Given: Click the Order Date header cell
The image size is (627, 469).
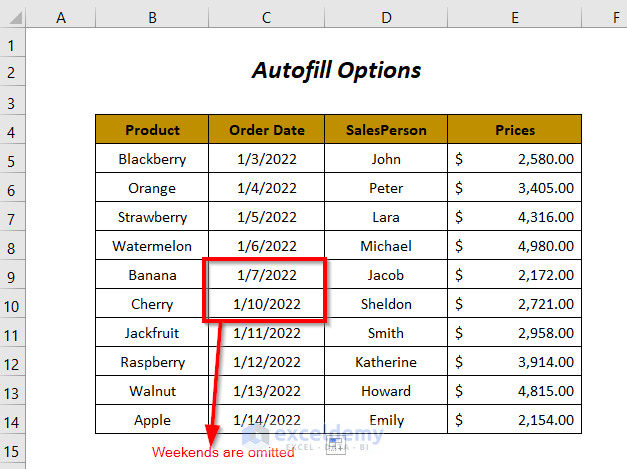Looking at the screenshot, I should (x=266, y=130).
